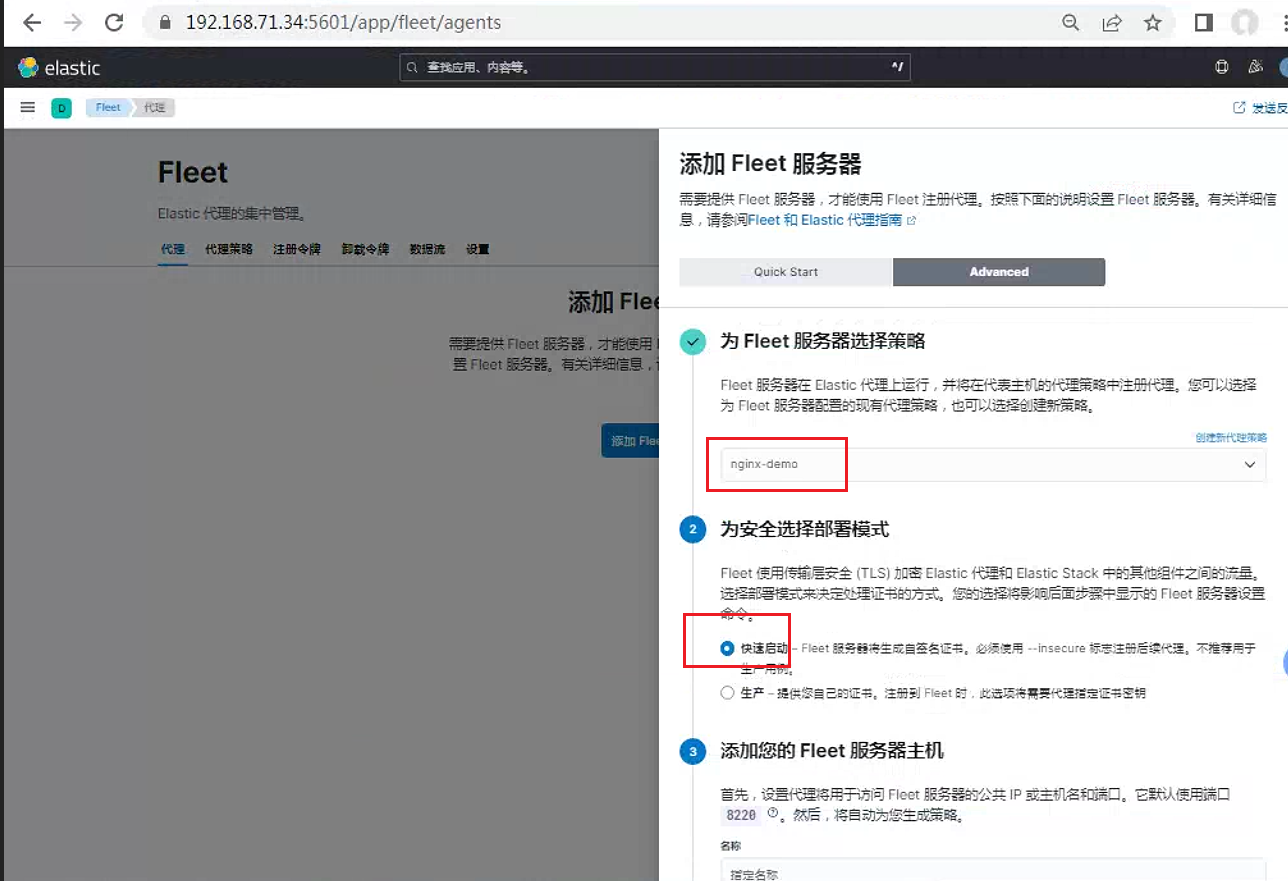The width and height of the screenshot is (1288, 881).
Task: Open the Kibana hamburger navigation menu
Action: click(28, 107)
